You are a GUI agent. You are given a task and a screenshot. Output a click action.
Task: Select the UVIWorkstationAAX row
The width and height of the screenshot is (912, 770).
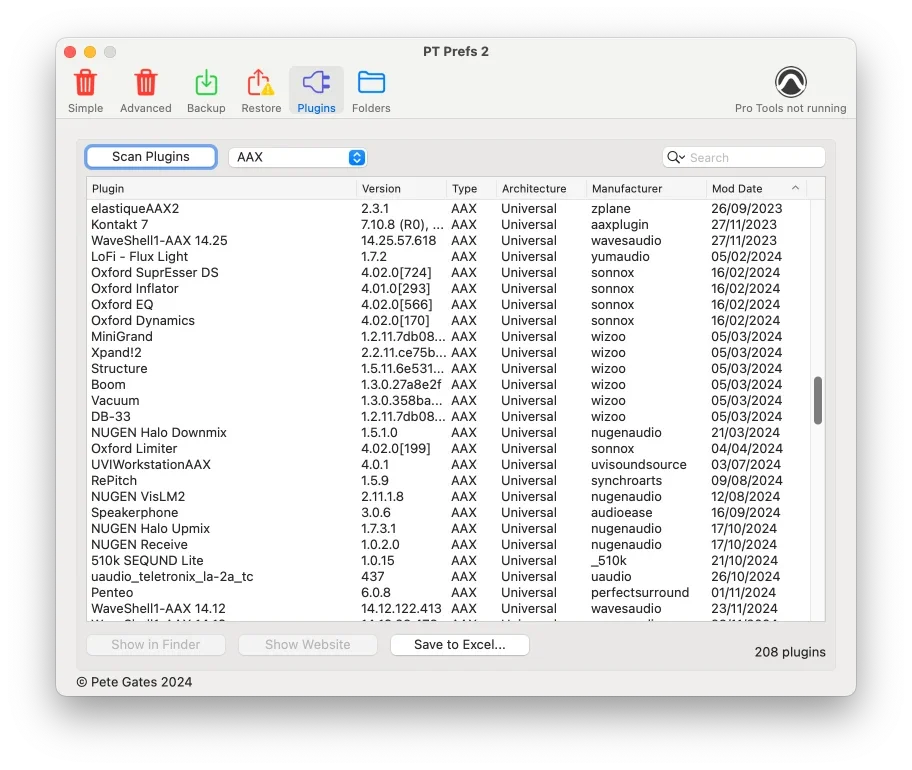click(448, 464)
